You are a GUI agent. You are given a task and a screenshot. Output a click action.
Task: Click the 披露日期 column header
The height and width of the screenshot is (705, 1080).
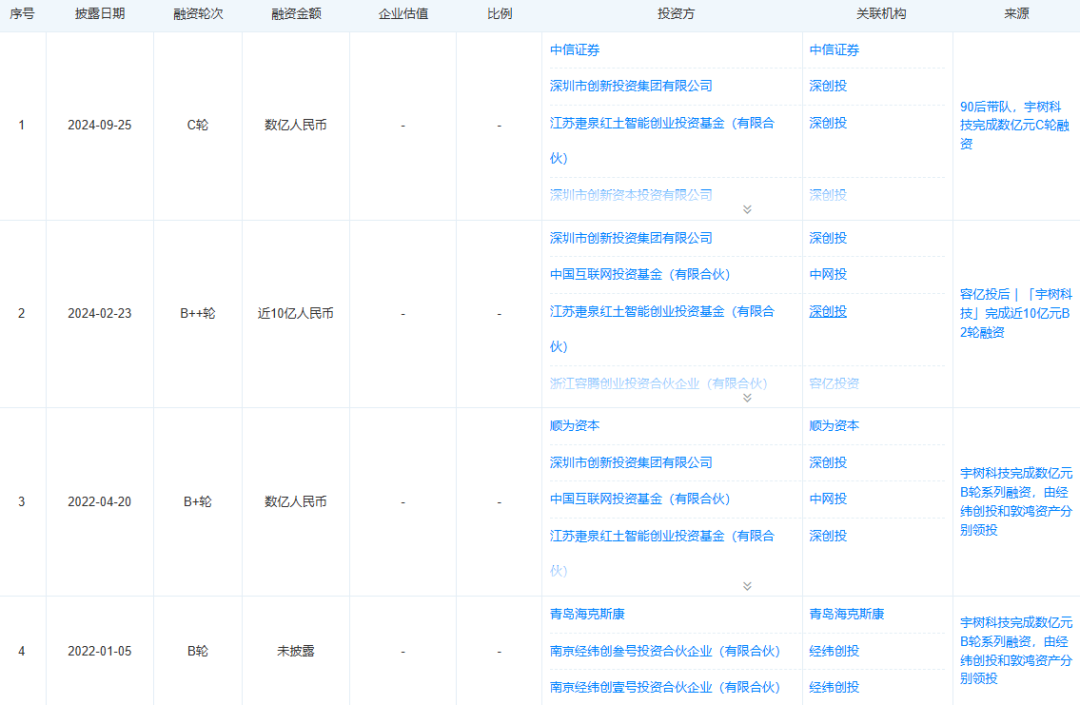pyautogui.click(x=100, y=14)
